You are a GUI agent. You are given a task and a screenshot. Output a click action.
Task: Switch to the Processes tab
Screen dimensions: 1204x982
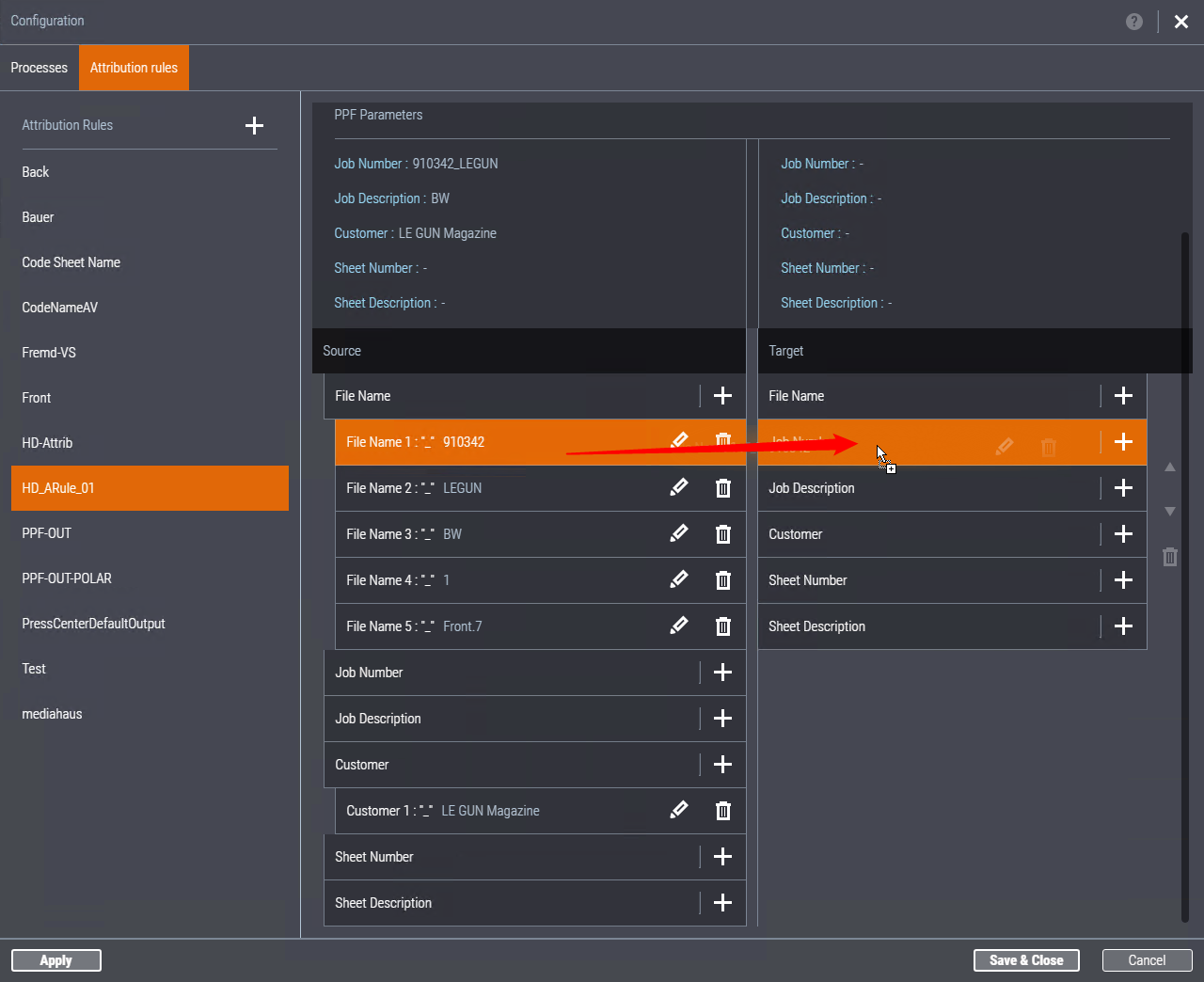tap(40, 68)
